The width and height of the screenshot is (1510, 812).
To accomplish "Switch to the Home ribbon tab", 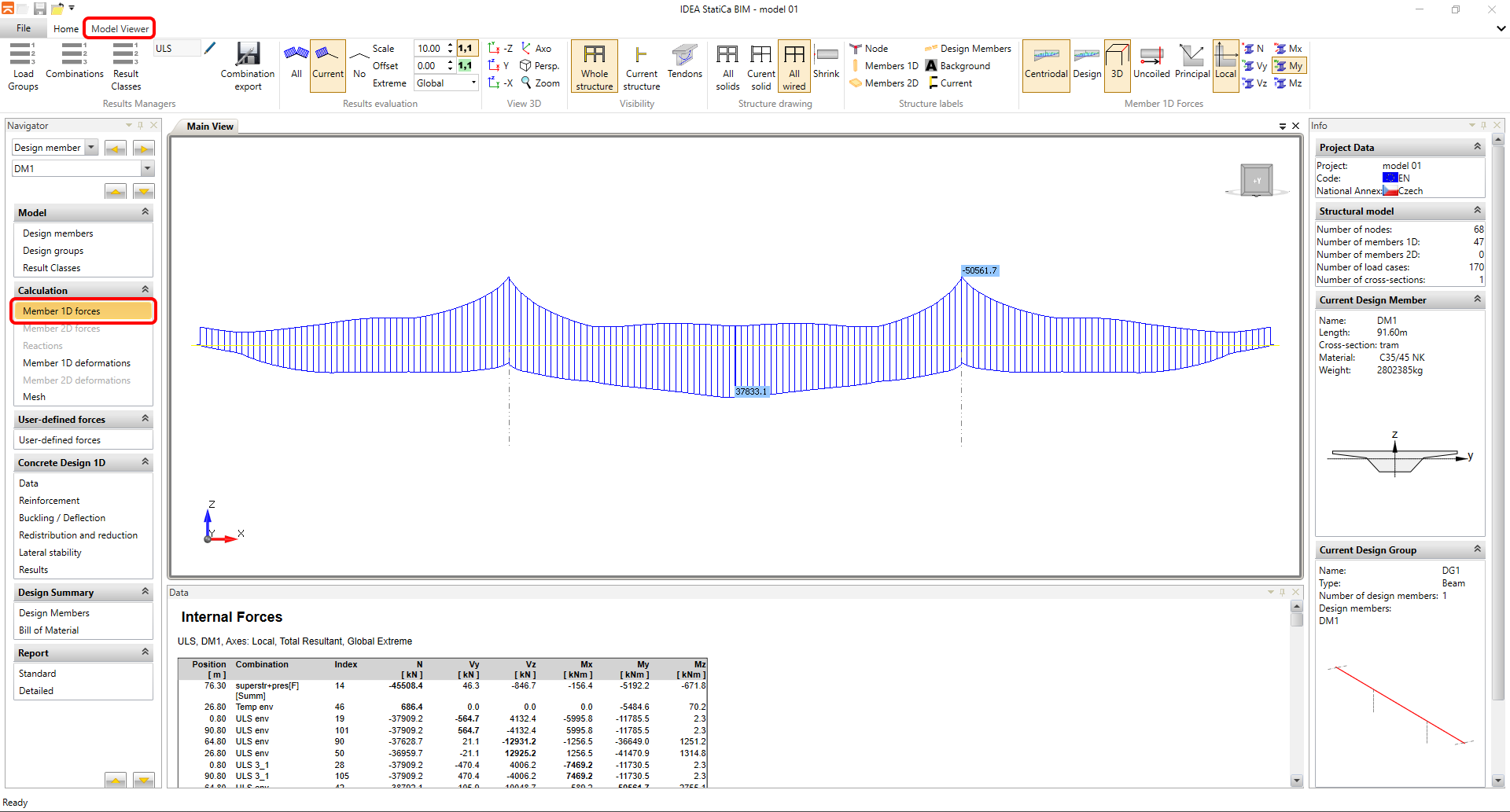I will (x=66, y=29).
